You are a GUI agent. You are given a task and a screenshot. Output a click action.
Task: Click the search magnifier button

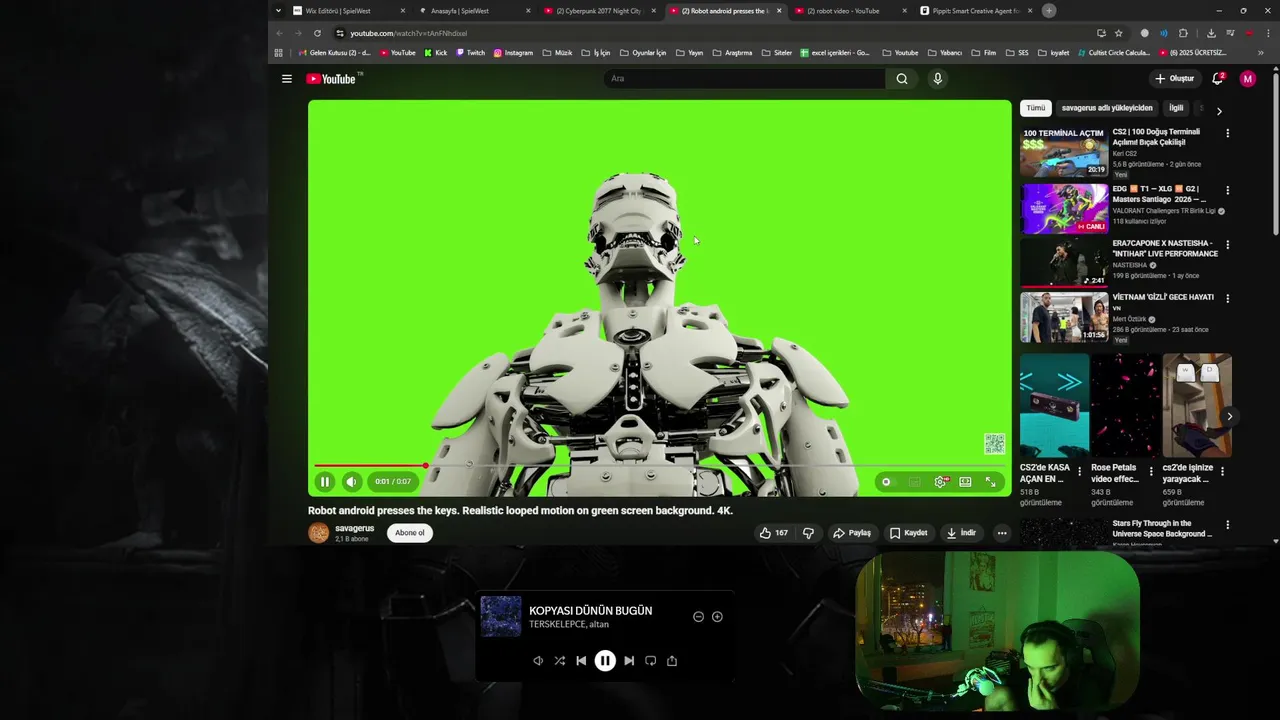(x=902, y=79)
